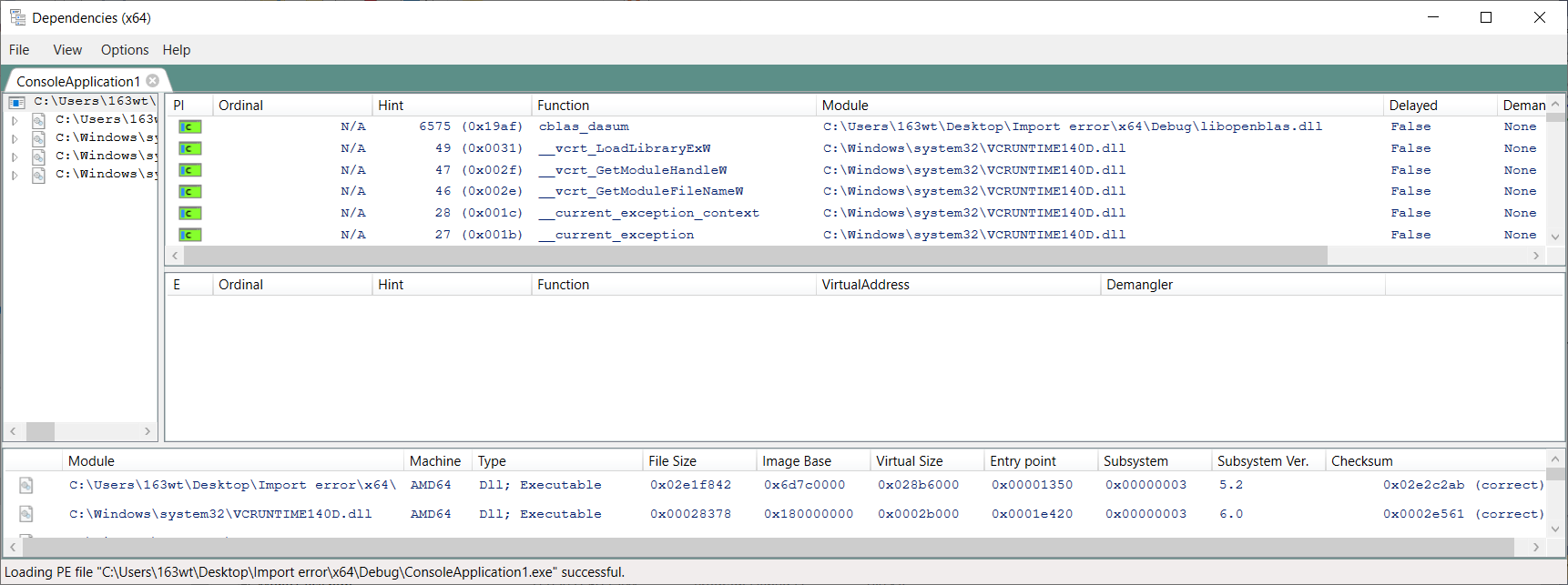Image resolution: width=1568 pixels, height=585 pixels.
Task: Sort modules list by Entry point column
Action: pyautogui.click(x=1041, y=461)
